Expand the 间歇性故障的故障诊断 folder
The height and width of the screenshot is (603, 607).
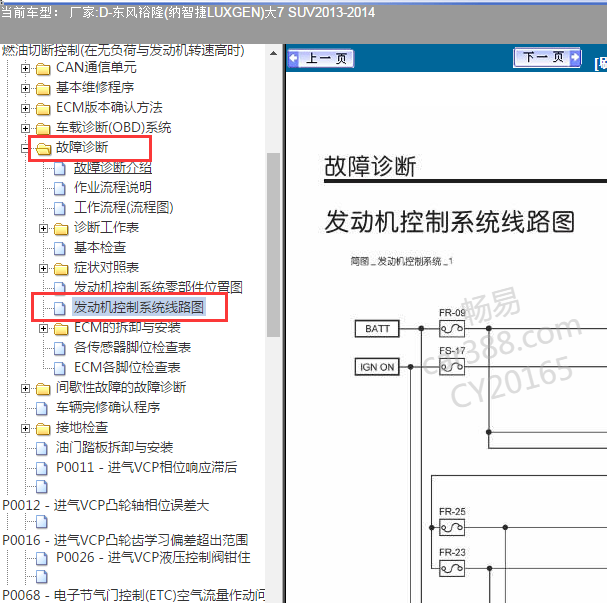[25, 388]
